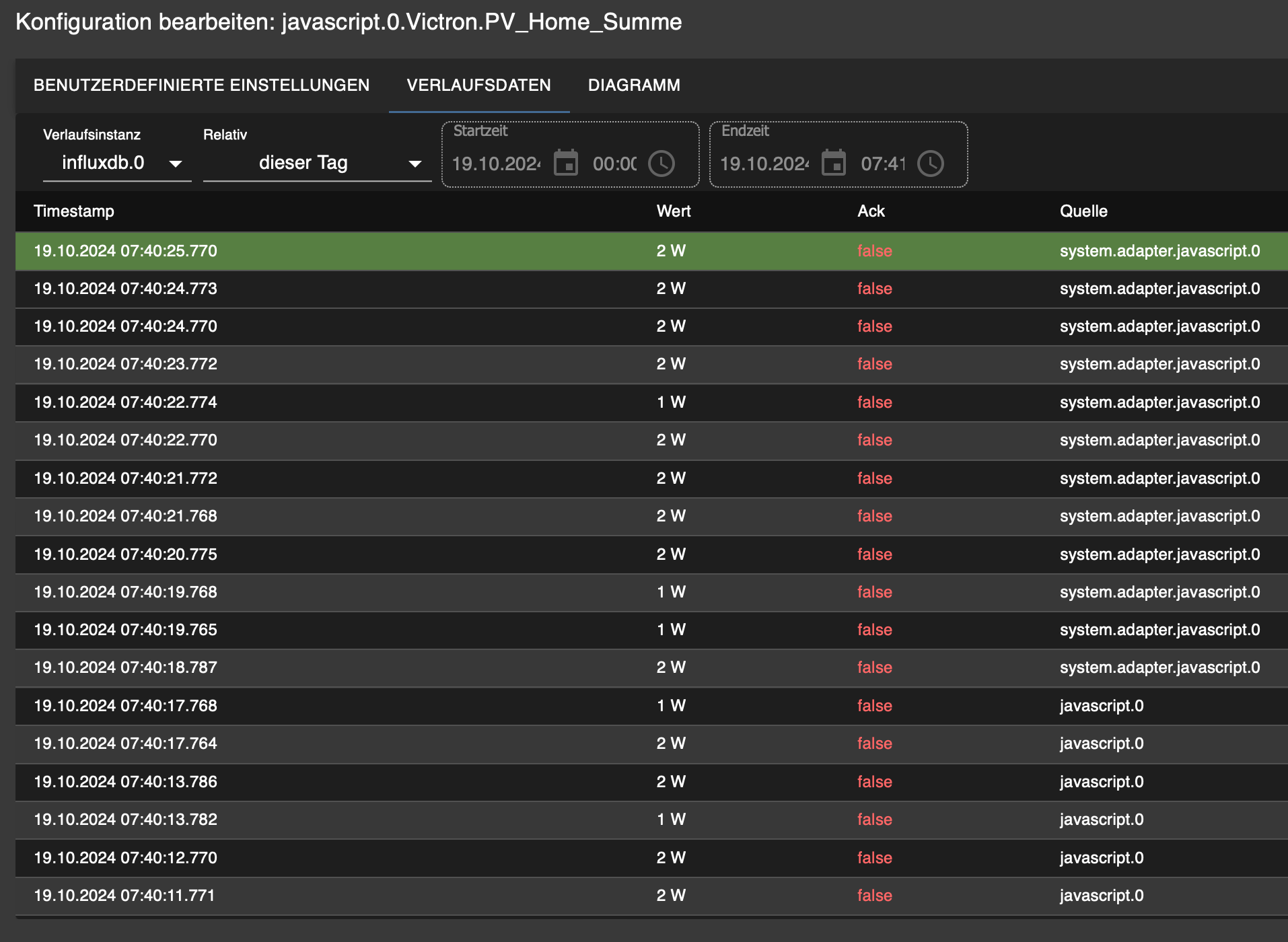Select row with timestamp 07:40:17.768
Viewport: 1288px width, 942px height.
click(x=651, y=706)
